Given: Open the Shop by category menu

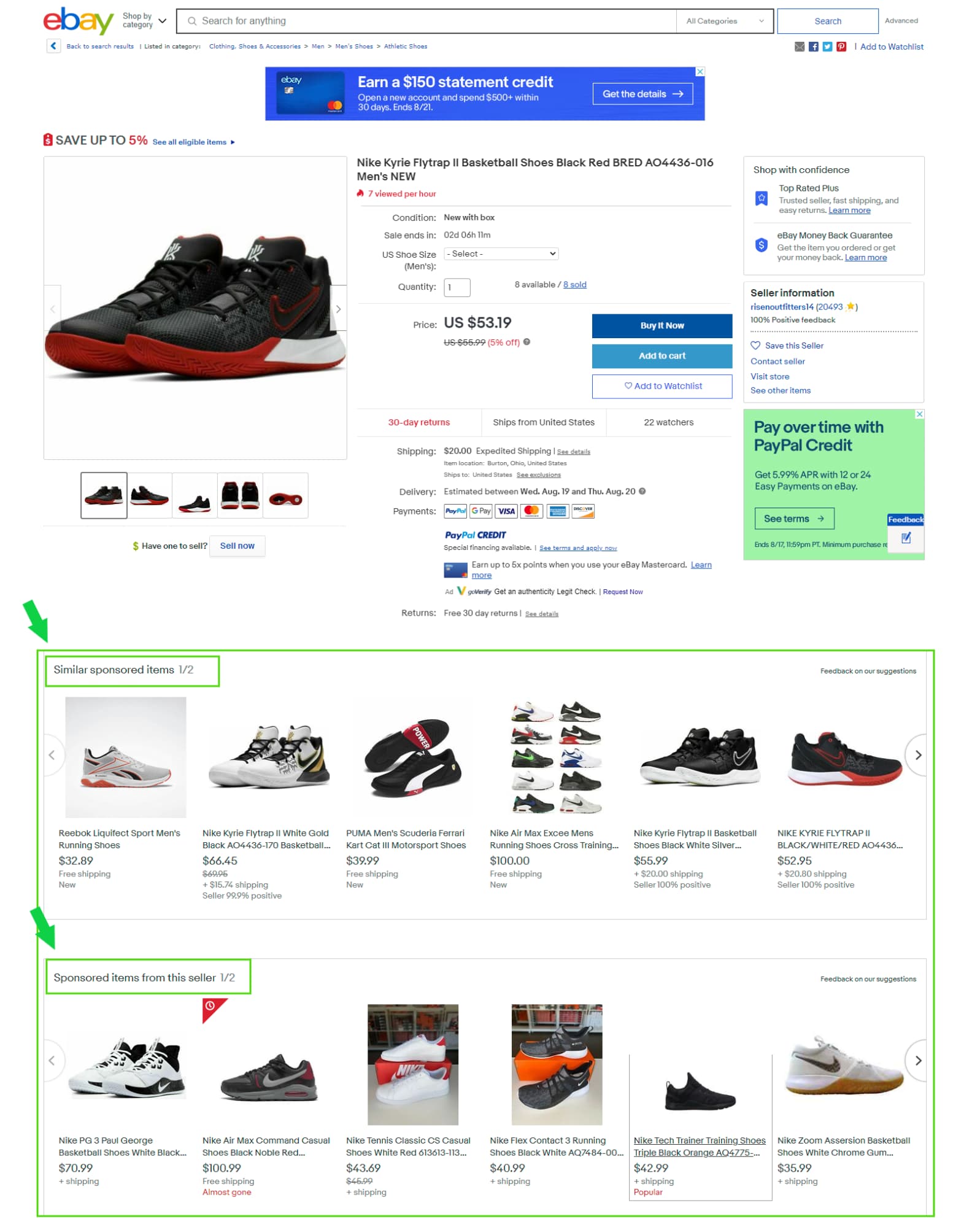Looking at the screenshot, I should point(144,21).
